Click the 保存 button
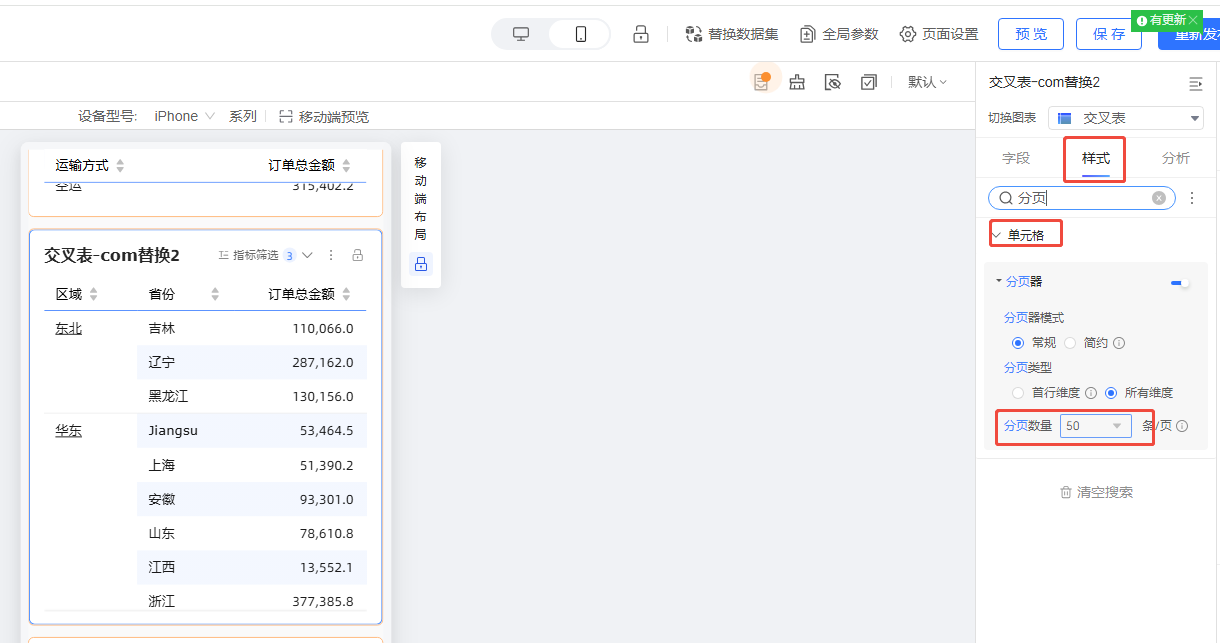The image size is (1220, 643). click(1109, 34)
